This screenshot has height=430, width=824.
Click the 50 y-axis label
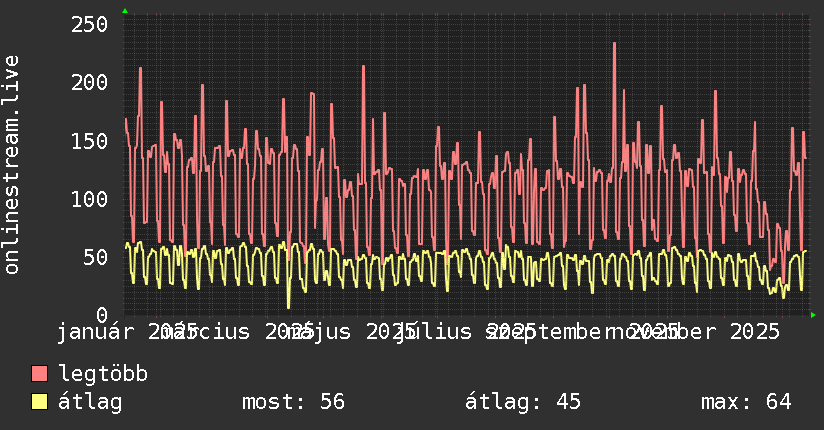click(x=96, y=258)
